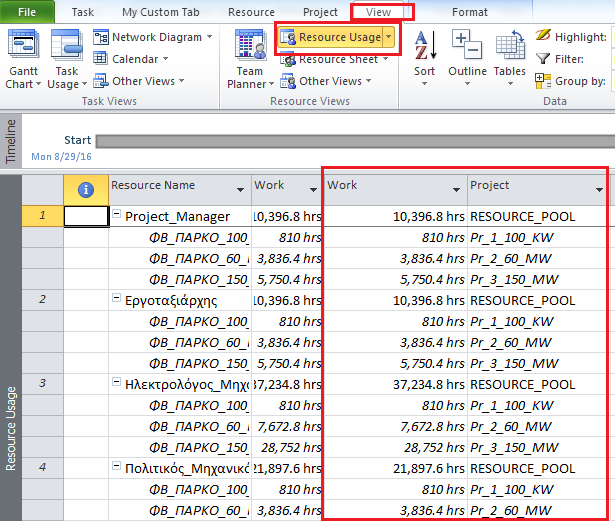The width and height of the screenshot is (615, 521).
Task: Open Project column filter arrow
Action: coord(599,190)
